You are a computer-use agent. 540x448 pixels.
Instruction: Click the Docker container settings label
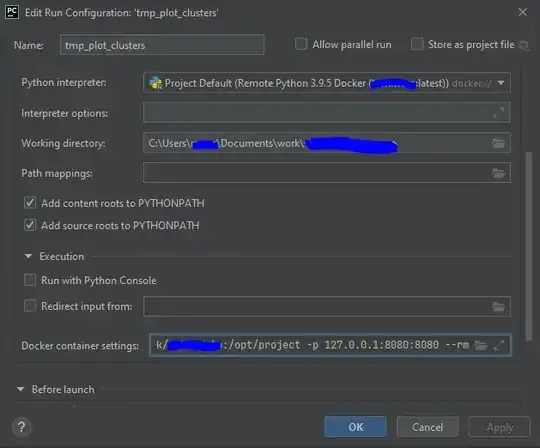coord(80,345)
